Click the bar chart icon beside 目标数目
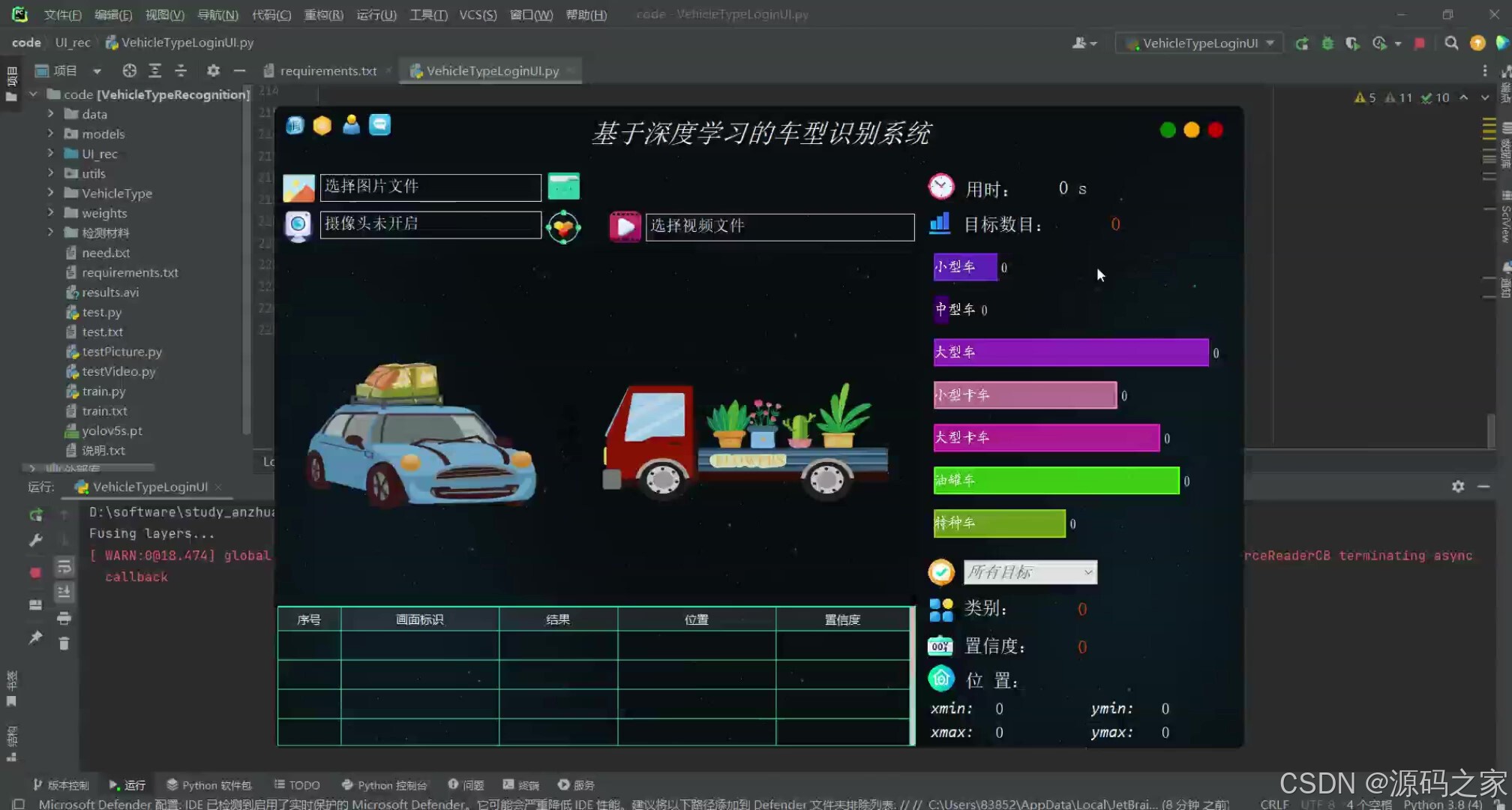 tap(940, 223)
